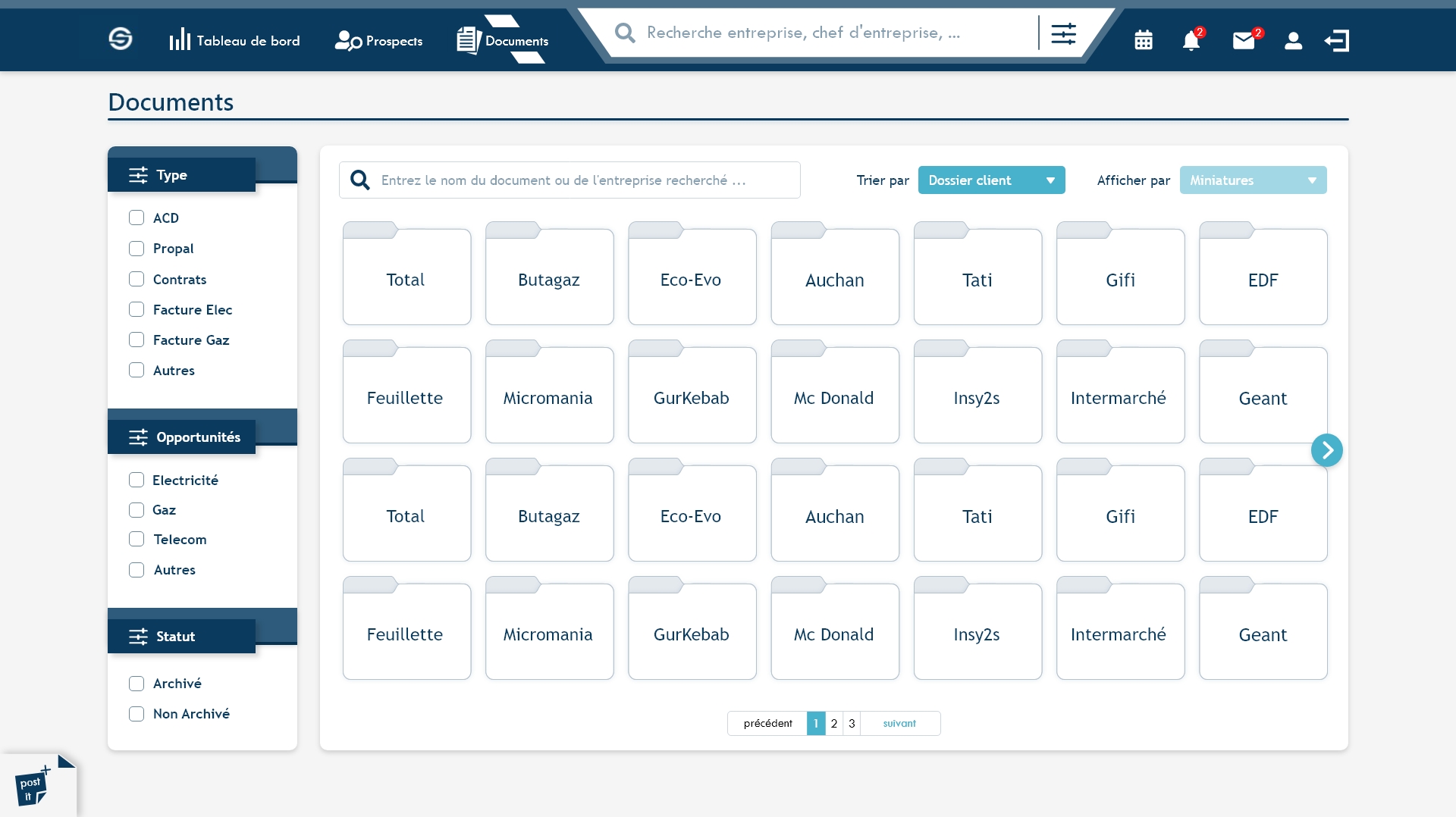Click the Opportunités filter sliders icon
Screen dimensions: 1456x817
click(138, 437)
